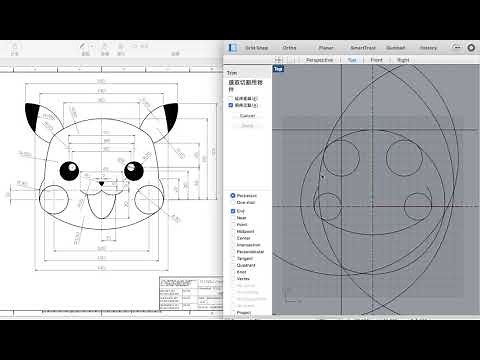
Task: Enable the Quadrant object snap
Action: point(233,265)
